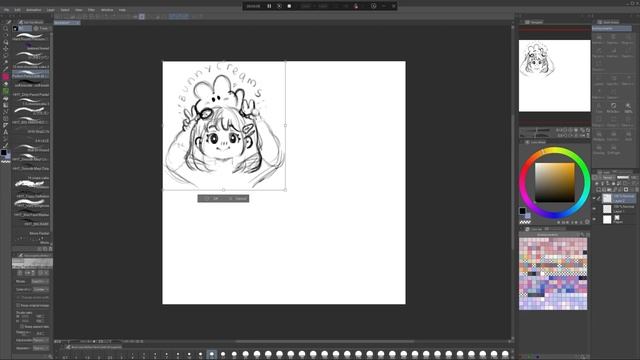
Task: Open the bottom dropdown in Tool Property
Action: [40, 348]
